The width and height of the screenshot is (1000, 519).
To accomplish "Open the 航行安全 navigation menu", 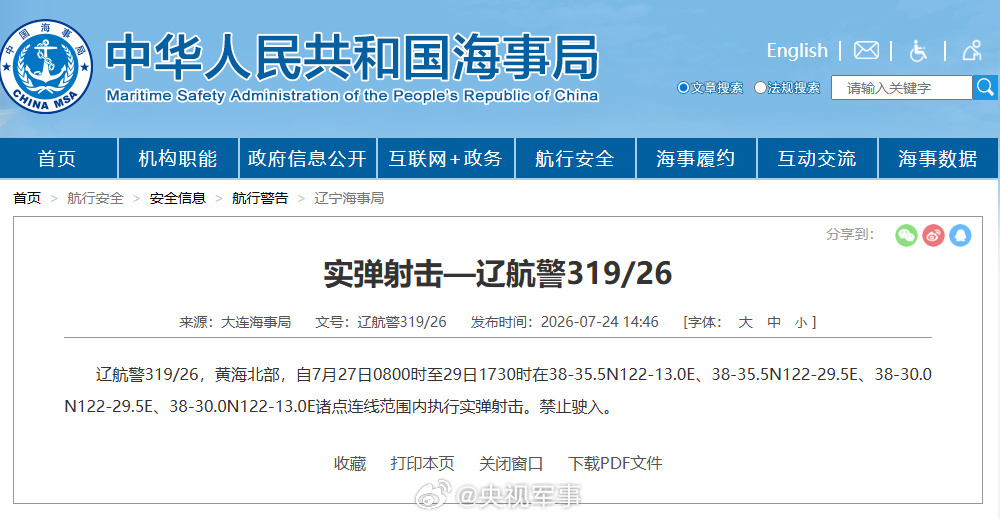I will point(575,158).
